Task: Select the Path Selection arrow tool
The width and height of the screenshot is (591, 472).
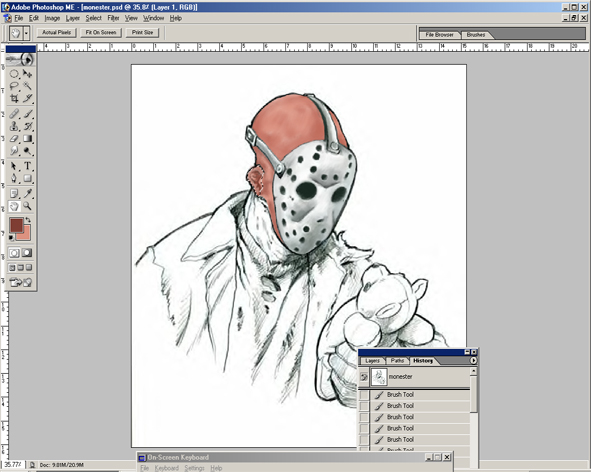Action: [14, 166]
